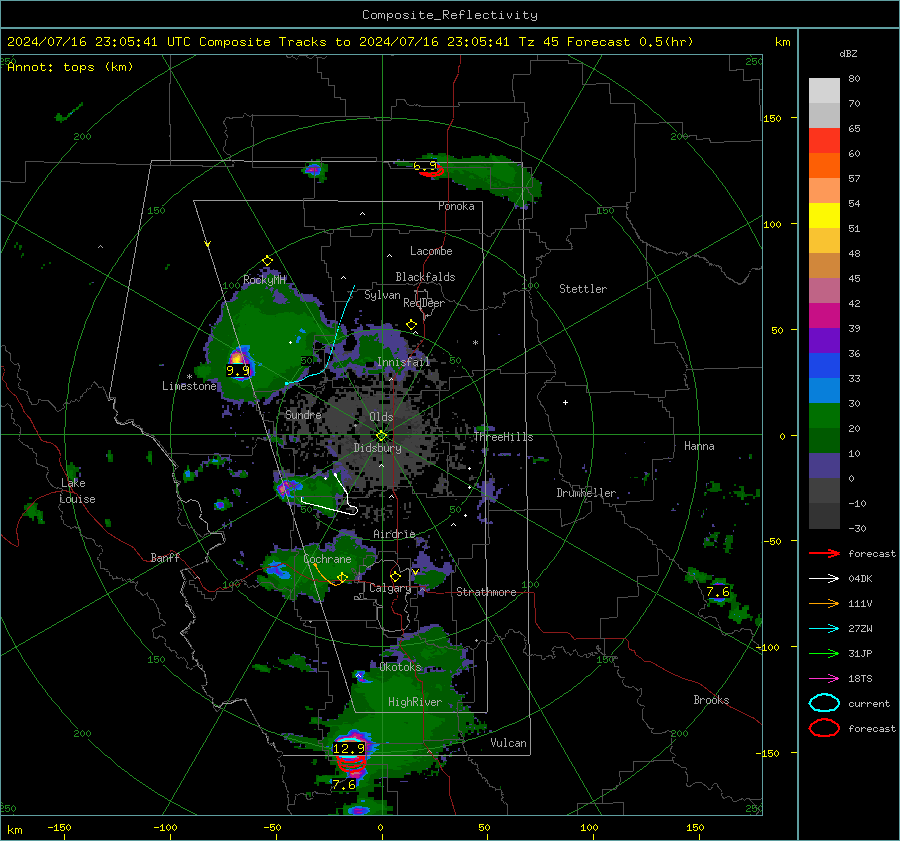Click the HighRiver label

[415, 702]
